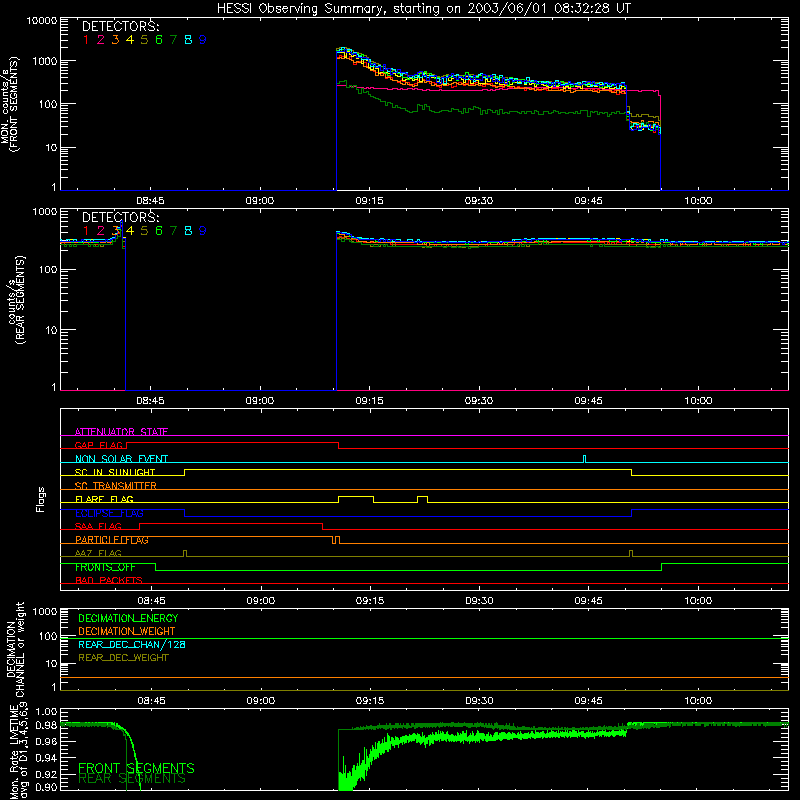Click the NON_SOLAR_EVENT pulse near 09:45
Image resolution: width=800 pixels, height=800 pixels.
(x=585, y=459)
